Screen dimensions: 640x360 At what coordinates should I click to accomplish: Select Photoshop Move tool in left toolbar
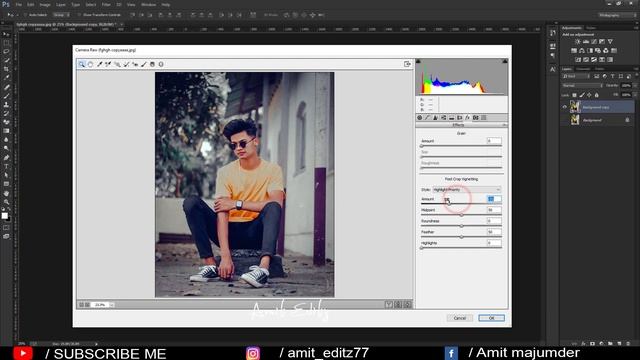[6, 34]
